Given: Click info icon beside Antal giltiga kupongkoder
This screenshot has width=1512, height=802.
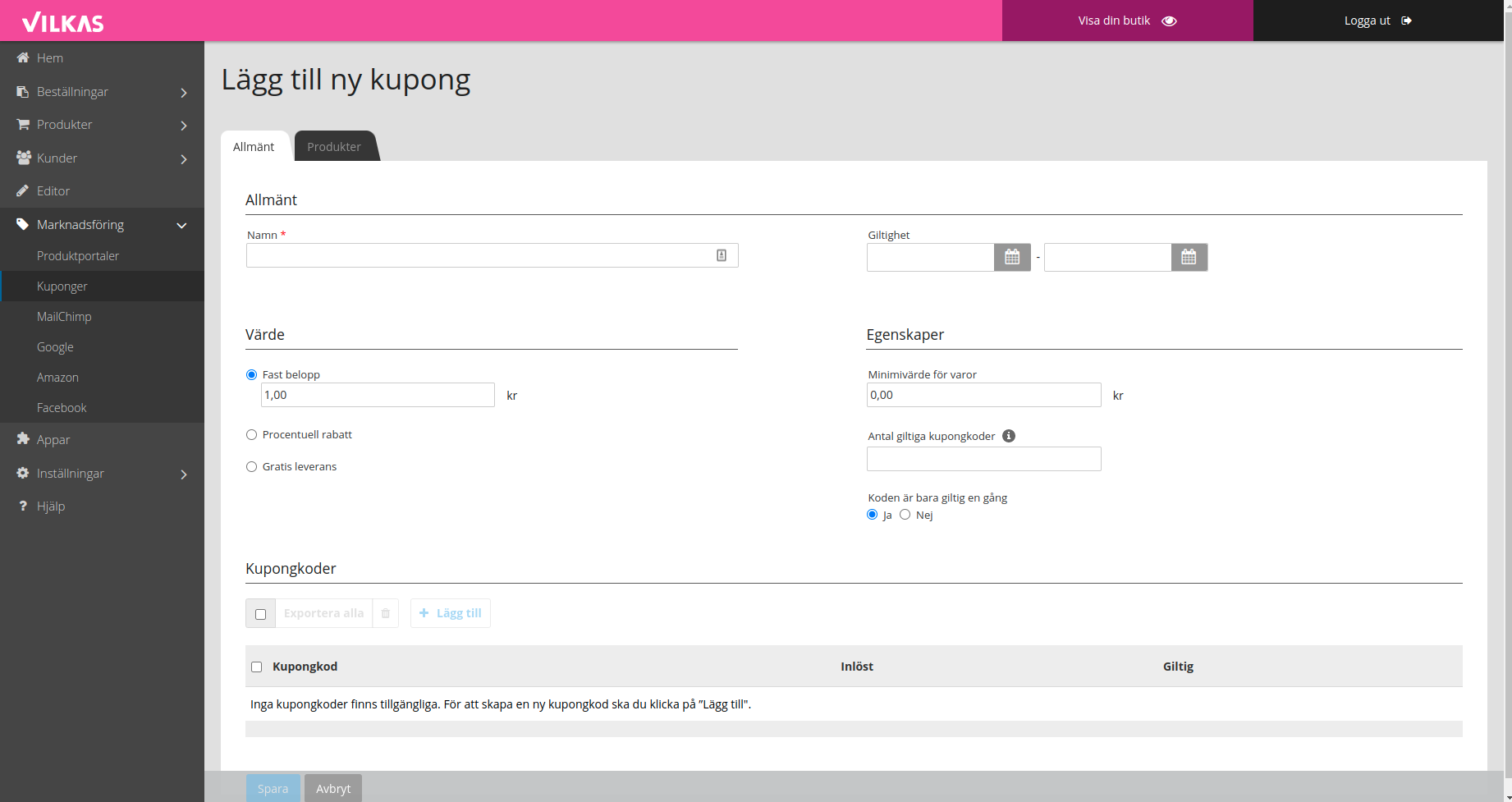Looking at the screenshot, I should [1009, 436].
